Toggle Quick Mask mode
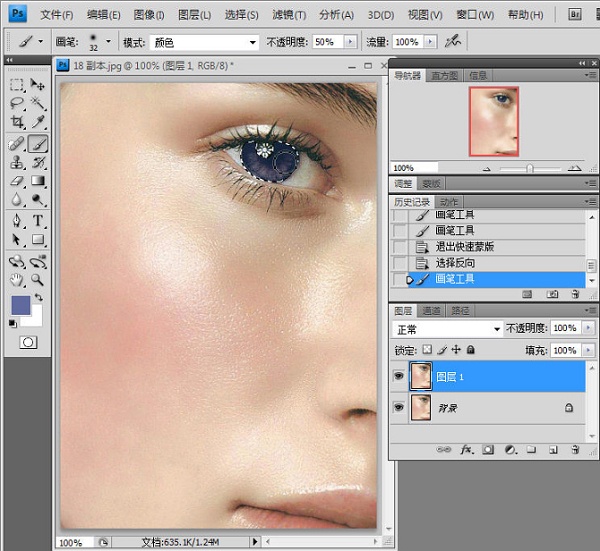 coord(28,342)
